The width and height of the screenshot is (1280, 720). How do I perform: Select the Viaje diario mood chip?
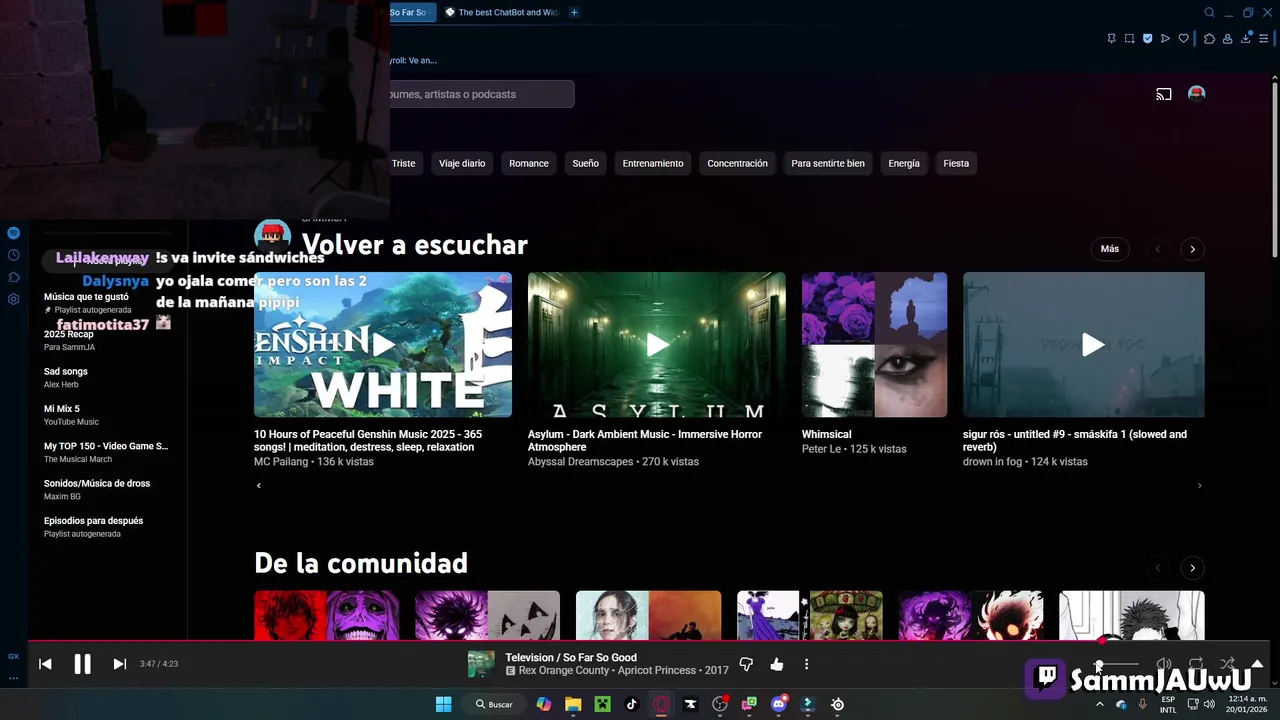pos(462,163)
